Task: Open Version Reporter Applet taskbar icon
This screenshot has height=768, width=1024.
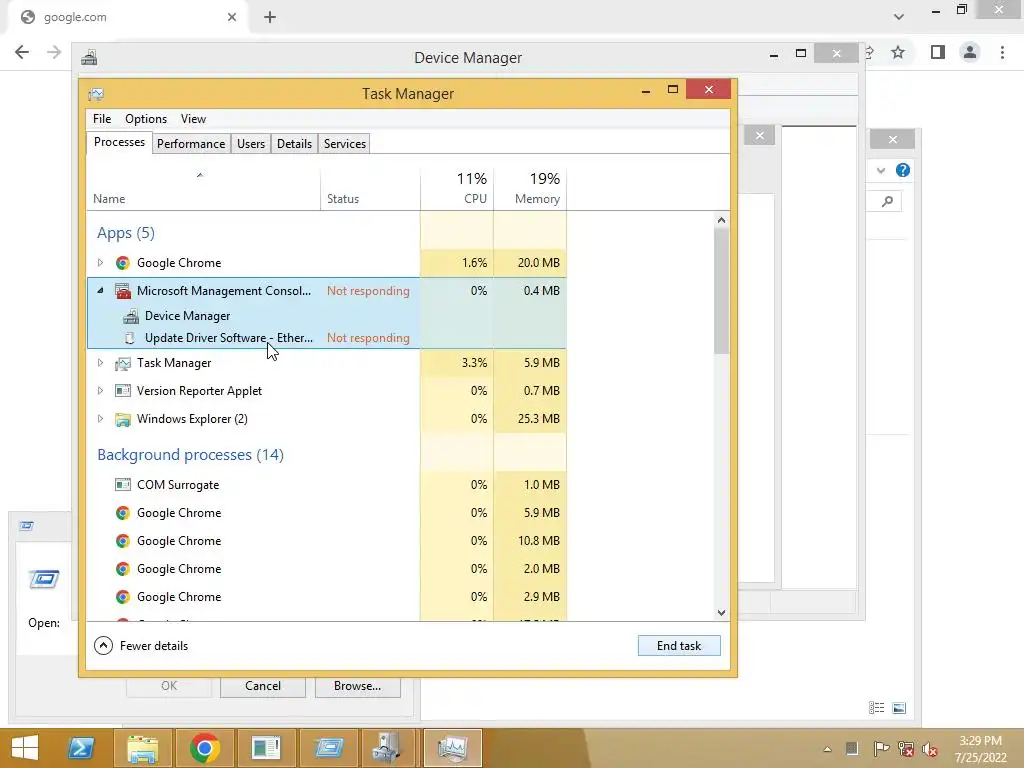Action: pos(266,748)
